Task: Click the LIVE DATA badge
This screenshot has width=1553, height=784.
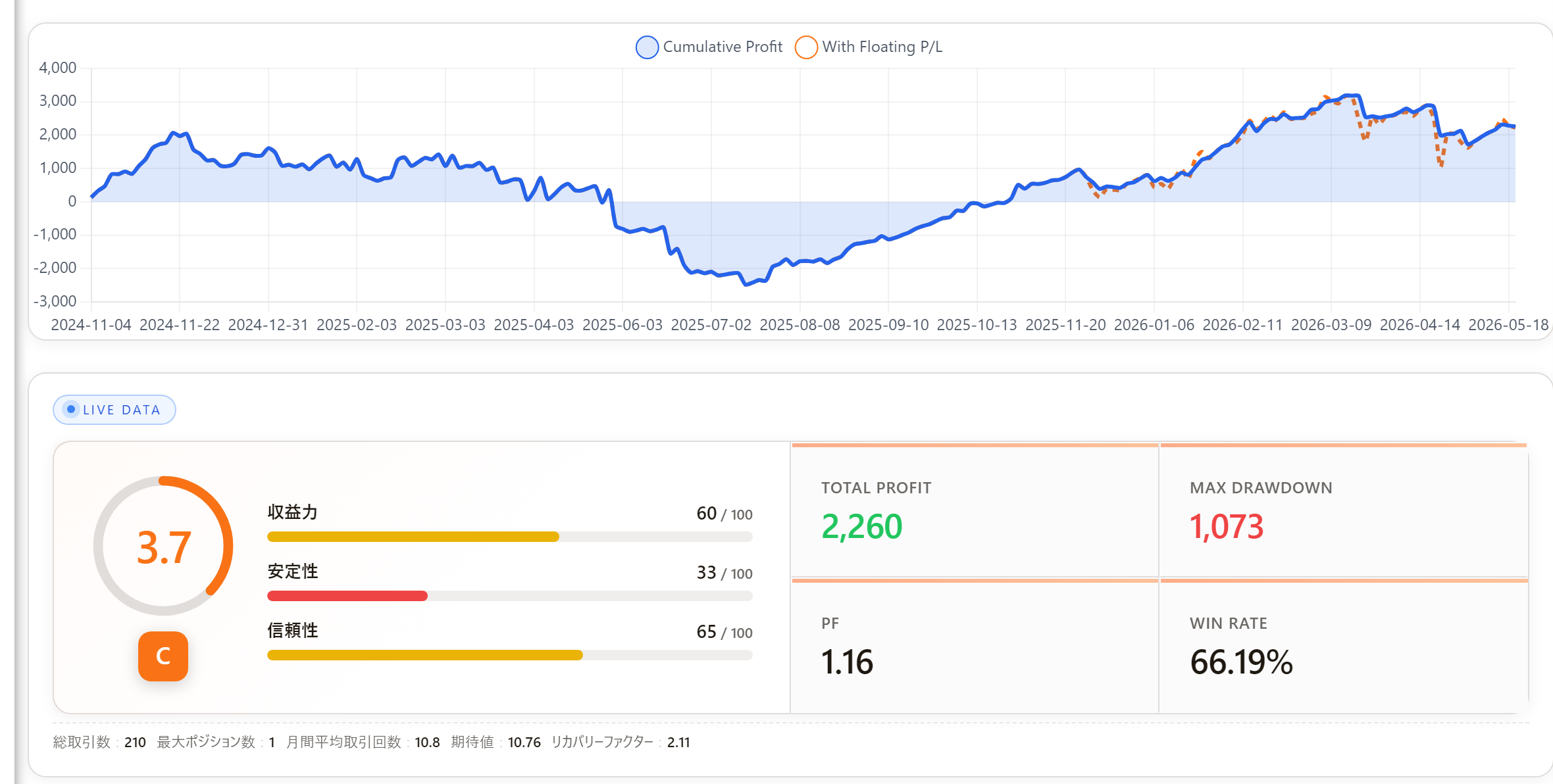Action: pos(115,410)
